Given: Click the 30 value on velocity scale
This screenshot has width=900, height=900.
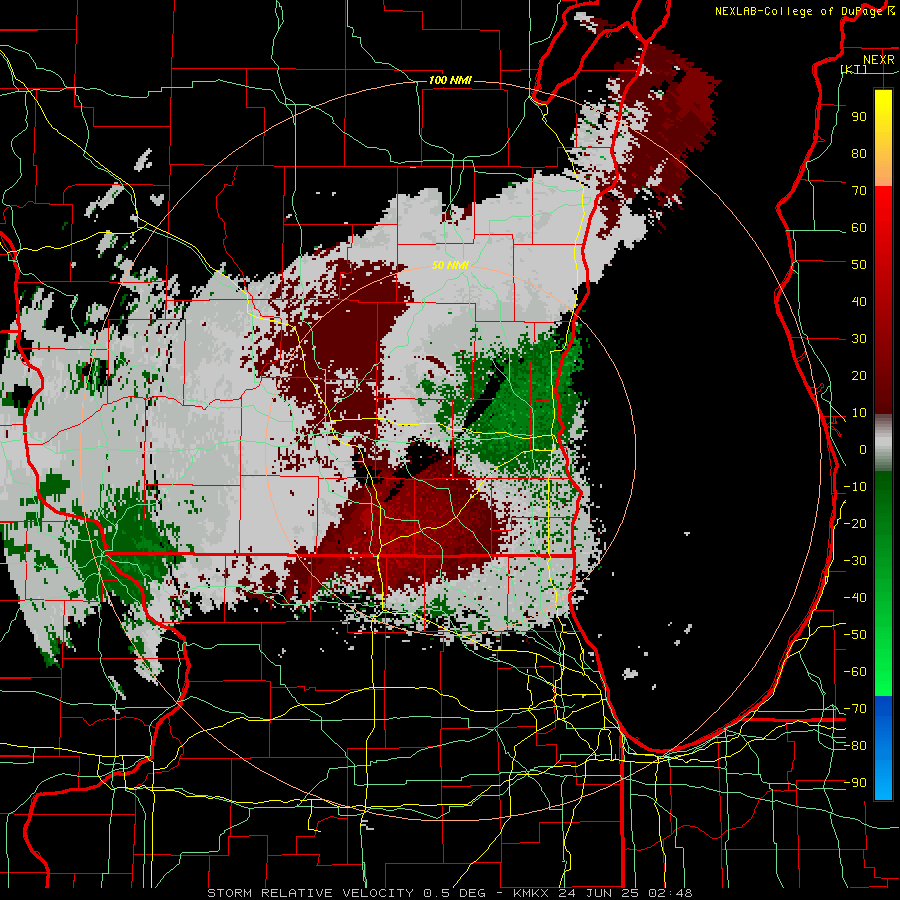Looking at the screenshot, I should 859,339.
